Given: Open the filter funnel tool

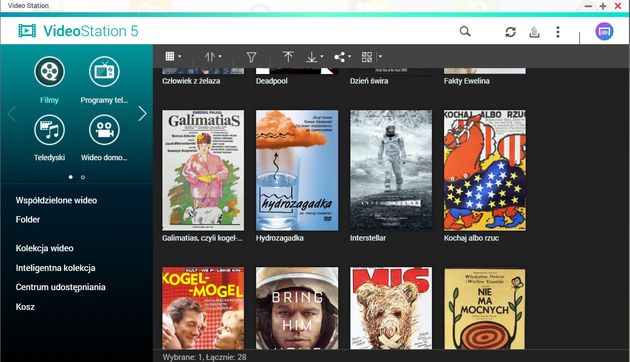Looking at the screenshot, I should coord(252,57).
